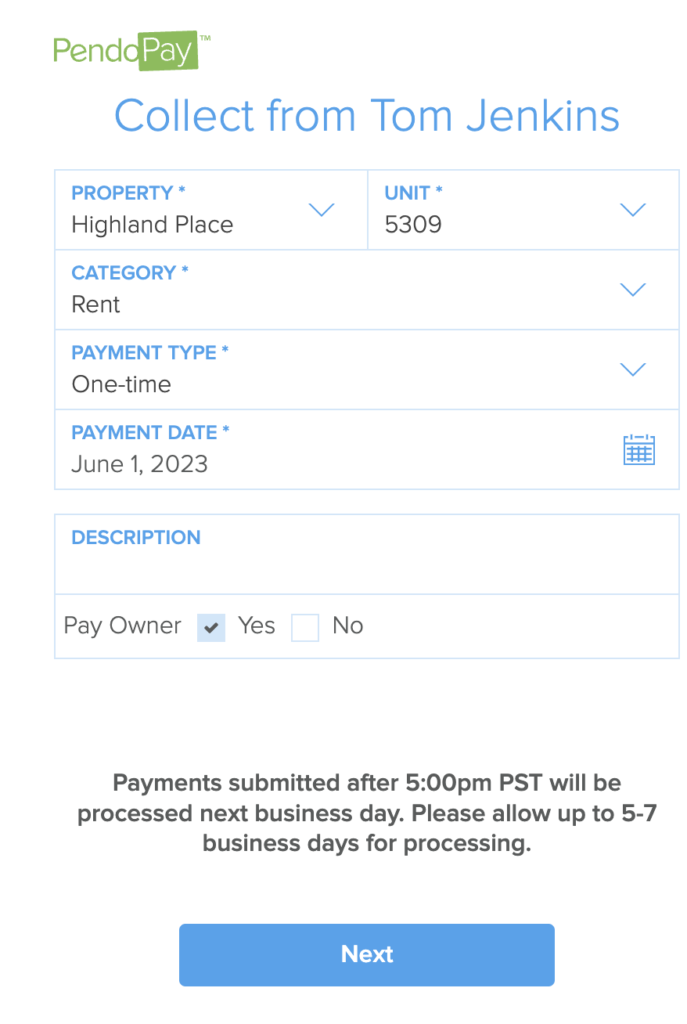Viewport: 687px width, 1024px height.
Task: Select the Highland Place property value
Action: [152, 225]
